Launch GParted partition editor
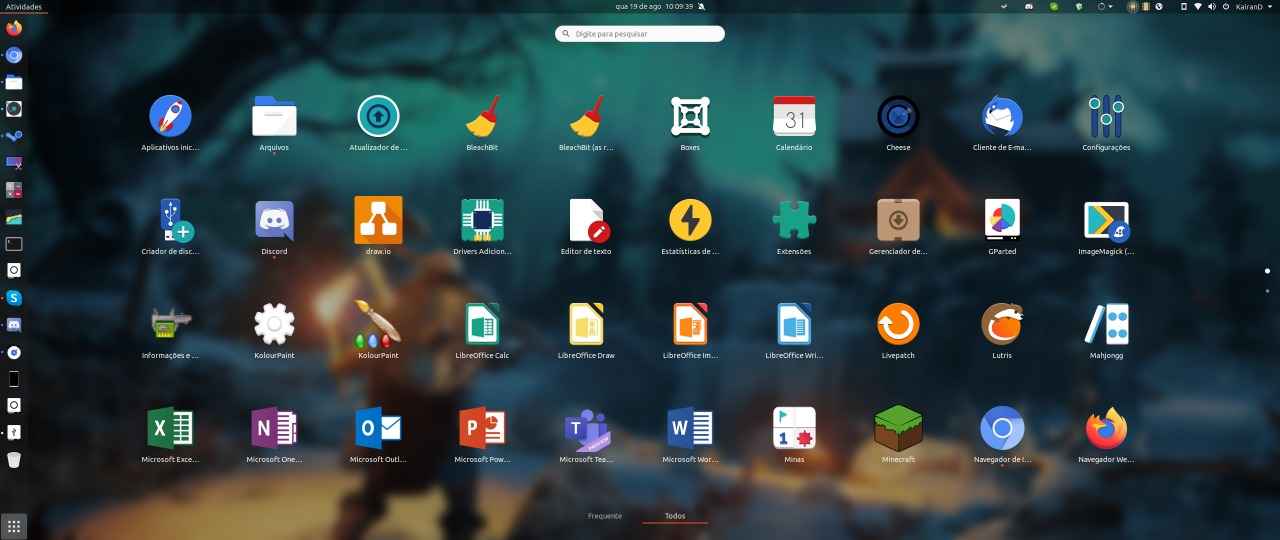The width and height of the screenshot is (1280, 540). (1002, 220)
